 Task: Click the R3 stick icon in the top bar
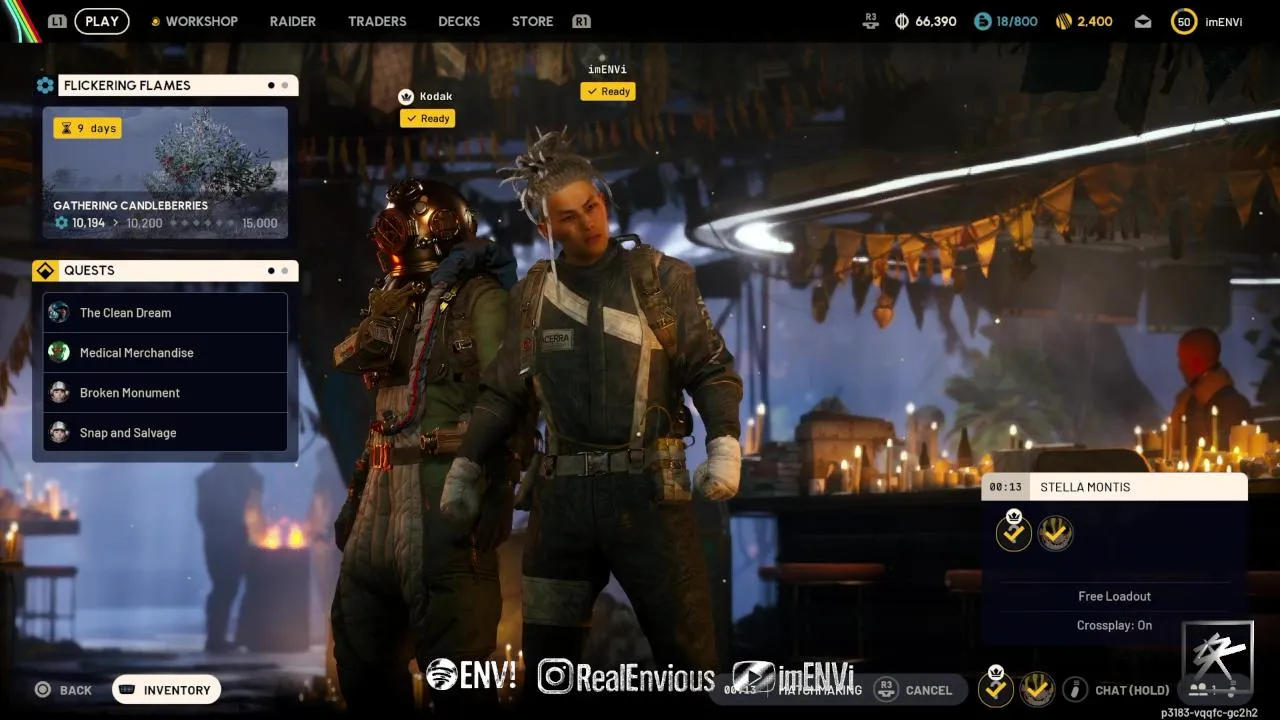pyautogui.click(x=871, y=20)
